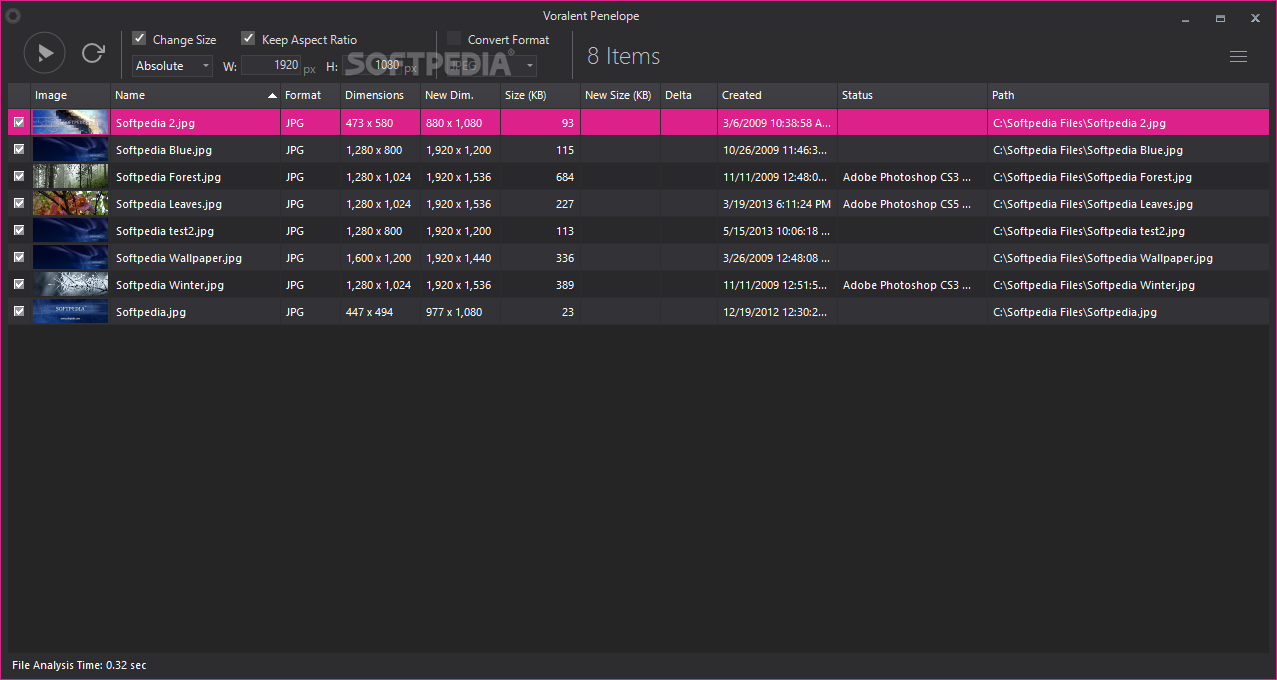Viewport: 1277px width, 680px height.
Task: Select the Softpedia Blue.jpg file name
Action: [164, 150]
